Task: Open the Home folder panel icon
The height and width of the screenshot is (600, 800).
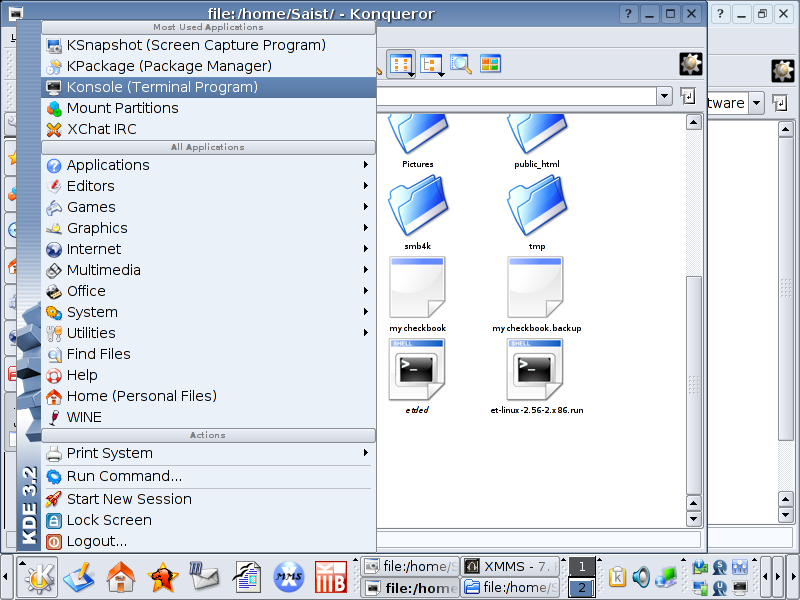Action: pos(120,577)
